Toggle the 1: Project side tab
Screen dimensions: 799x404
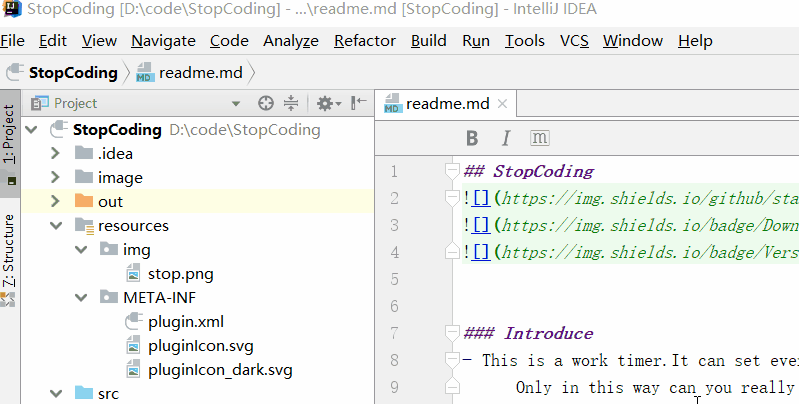click(10, 144)
